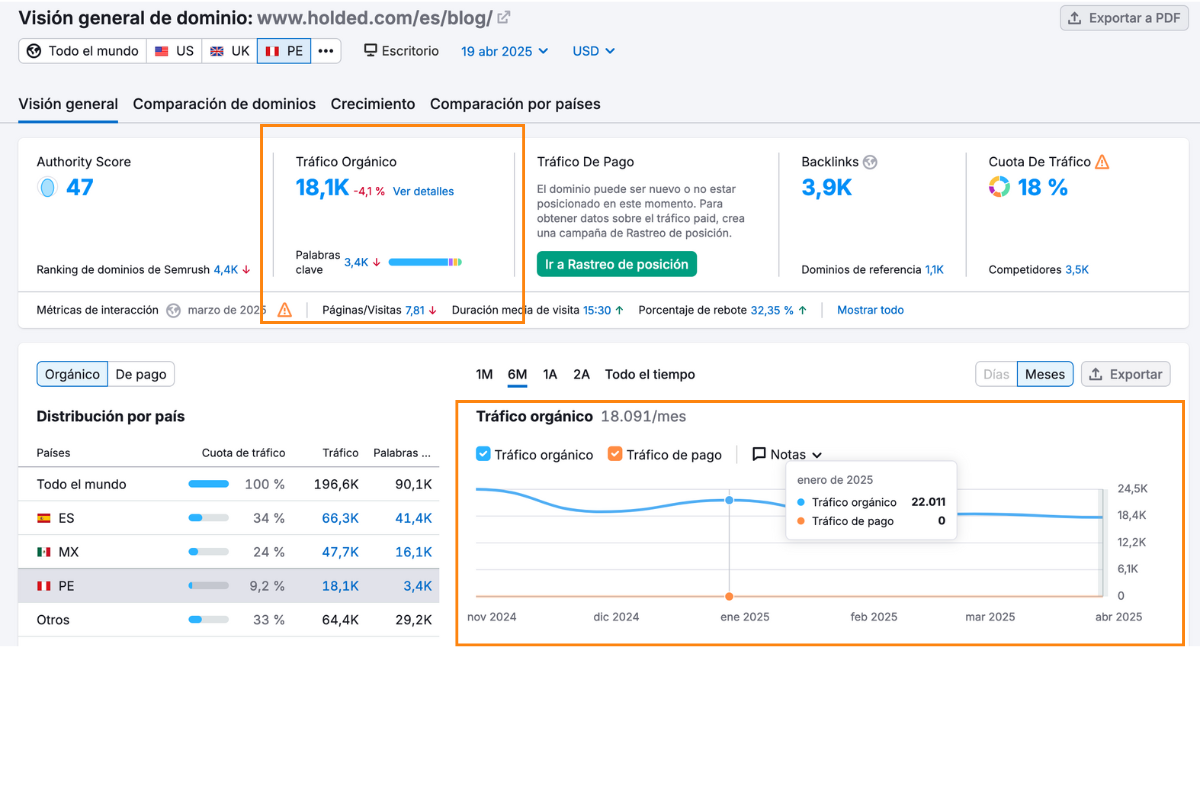Screen dimensions: 1200x800
Task: Select the De pago toggle button
Action: 141,374
